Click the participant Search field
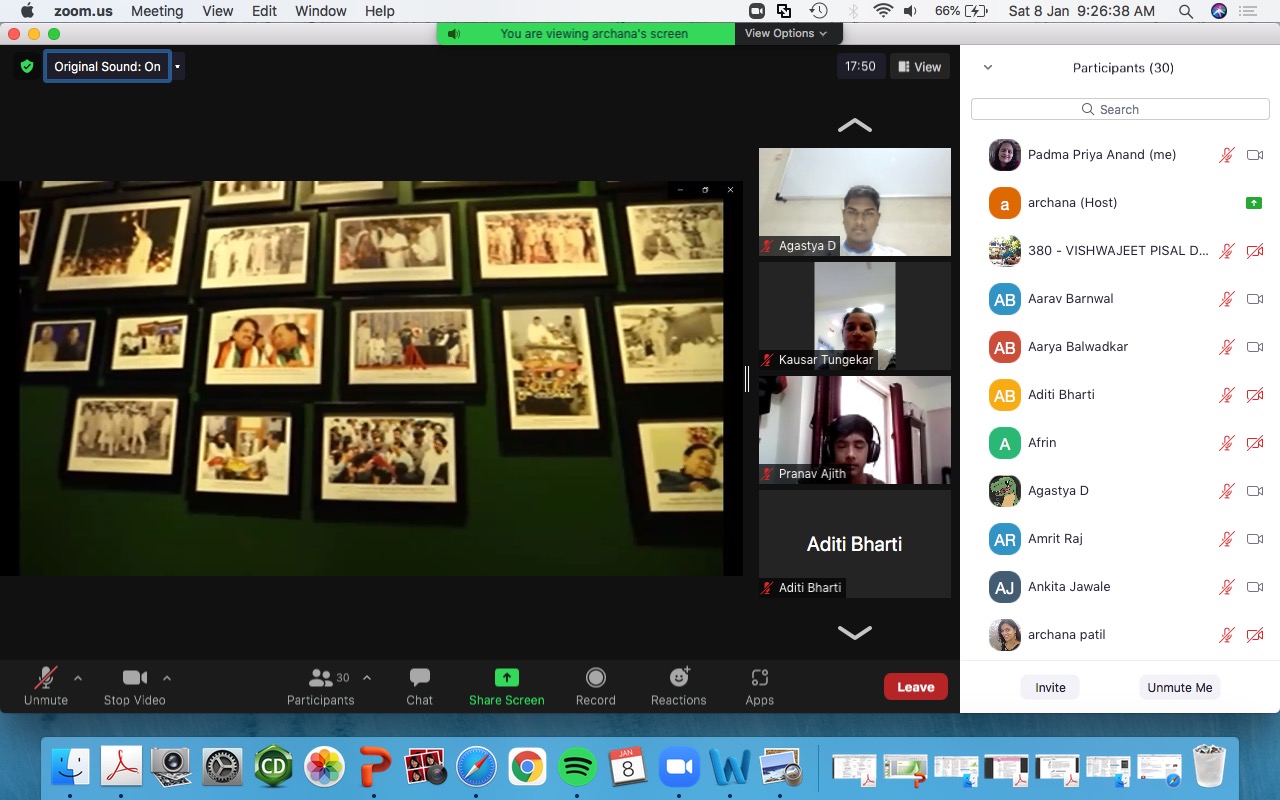 coord(1120,109)
